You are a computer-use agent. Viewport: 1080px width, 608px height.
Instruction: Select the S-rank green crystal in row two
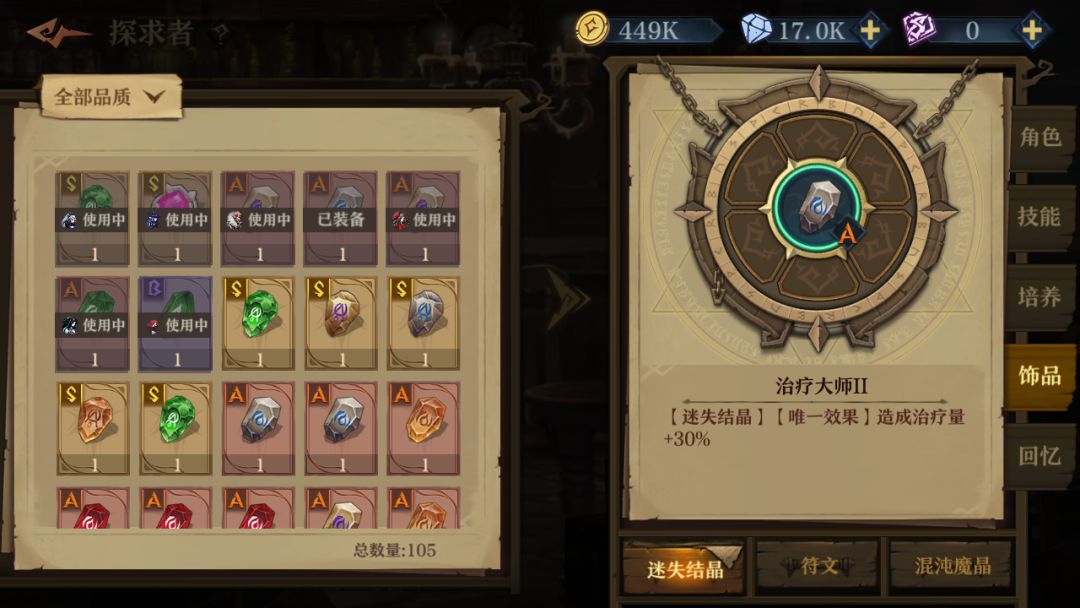(x=258, y=323)
